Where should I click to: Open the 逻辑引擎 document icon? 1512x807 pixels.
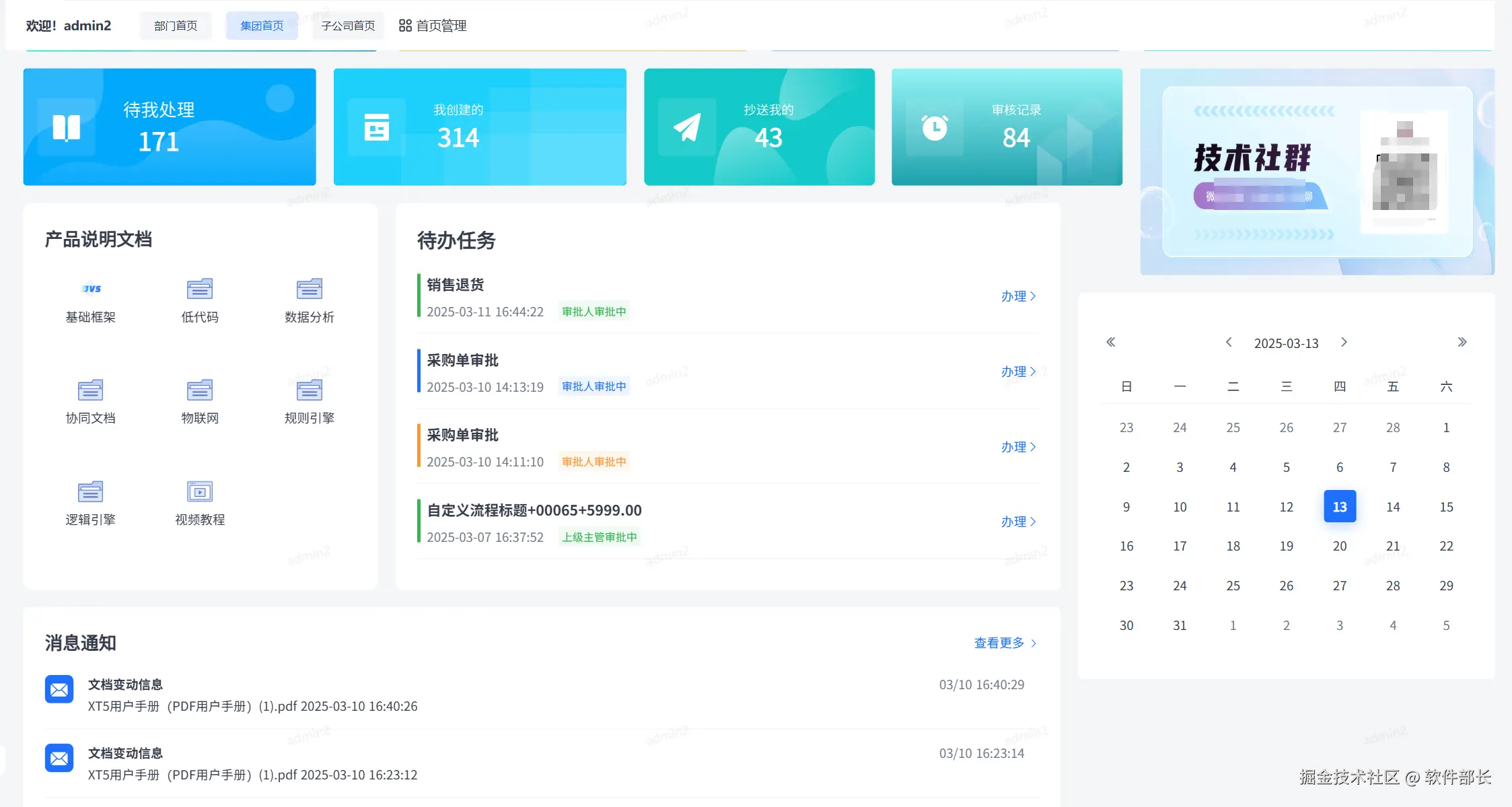[x=91, y=491]
